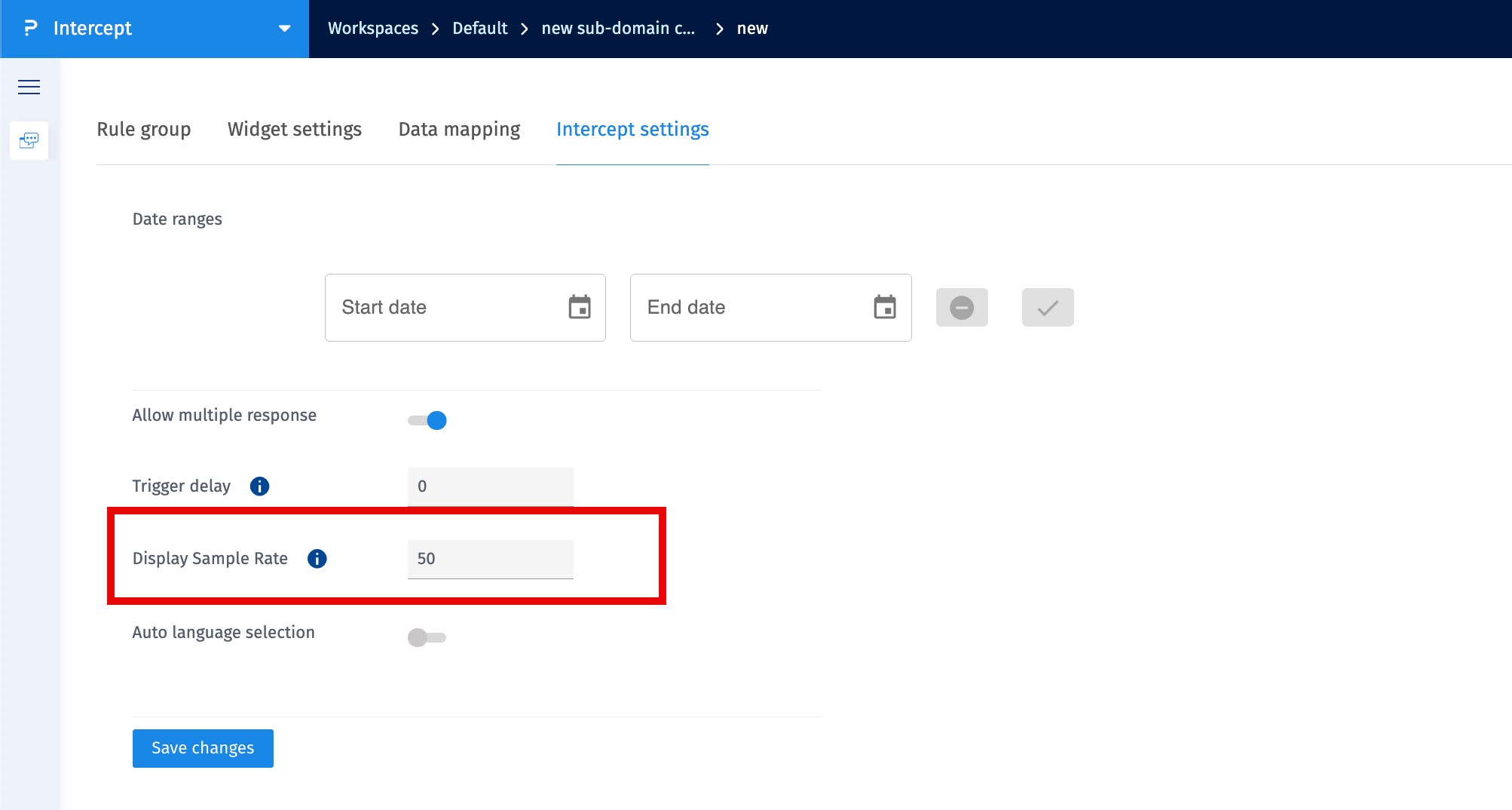Open the hamburger menu in the sidebar
Image resolution: width=1512 pixels, height=810 pixels.
(x=29, y=87)
